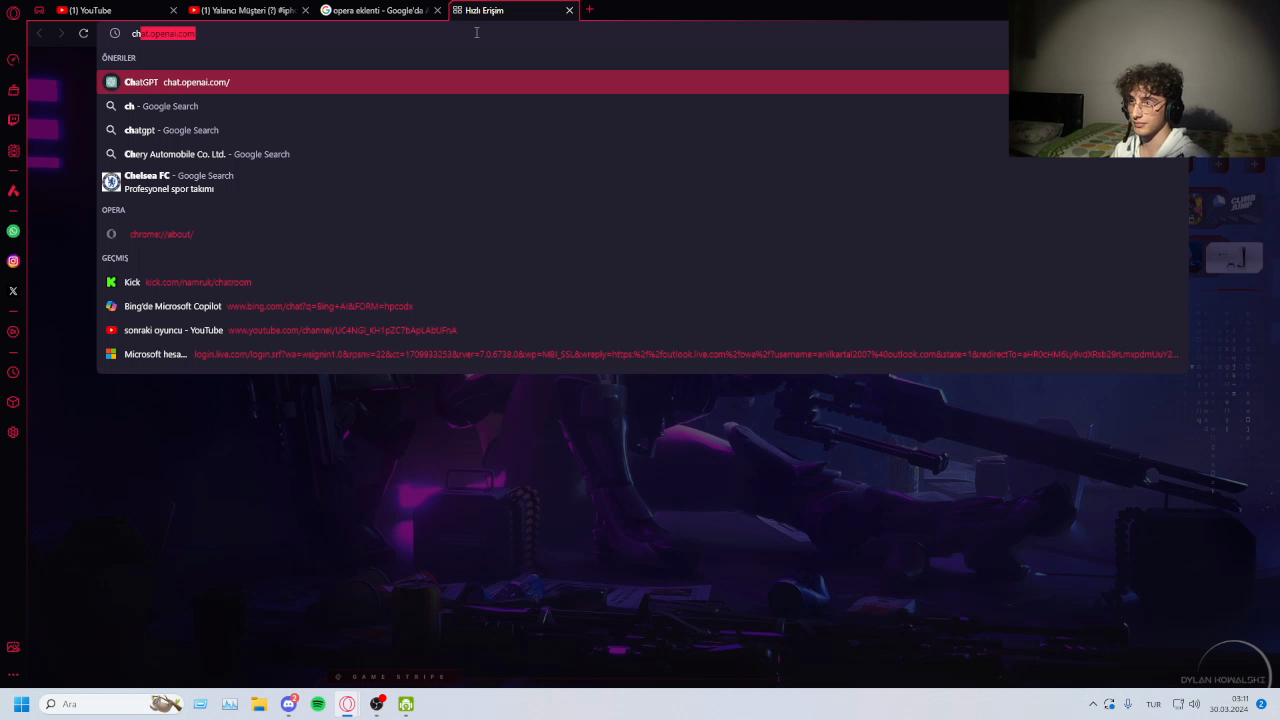
Task: Open WhatsApp messenger in sidebar
Action: point(13,231)
